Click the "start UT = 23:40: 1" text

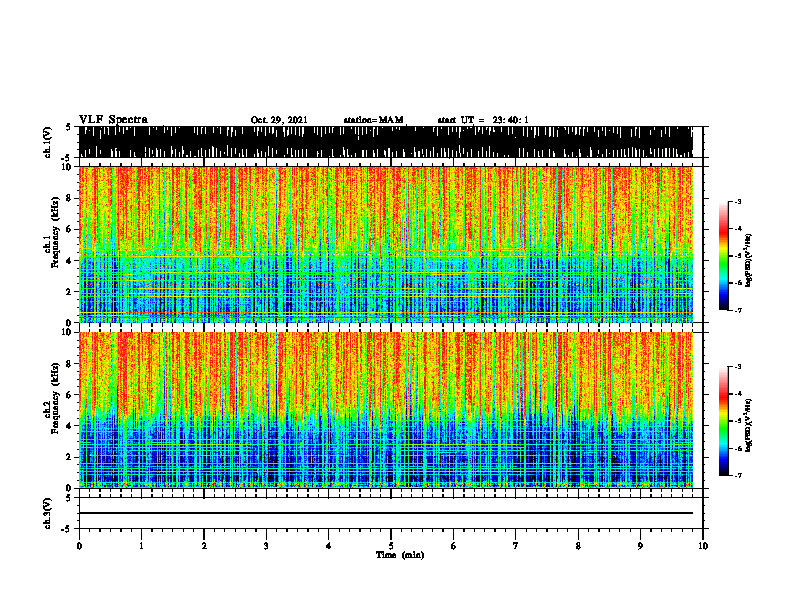[483, 120]
